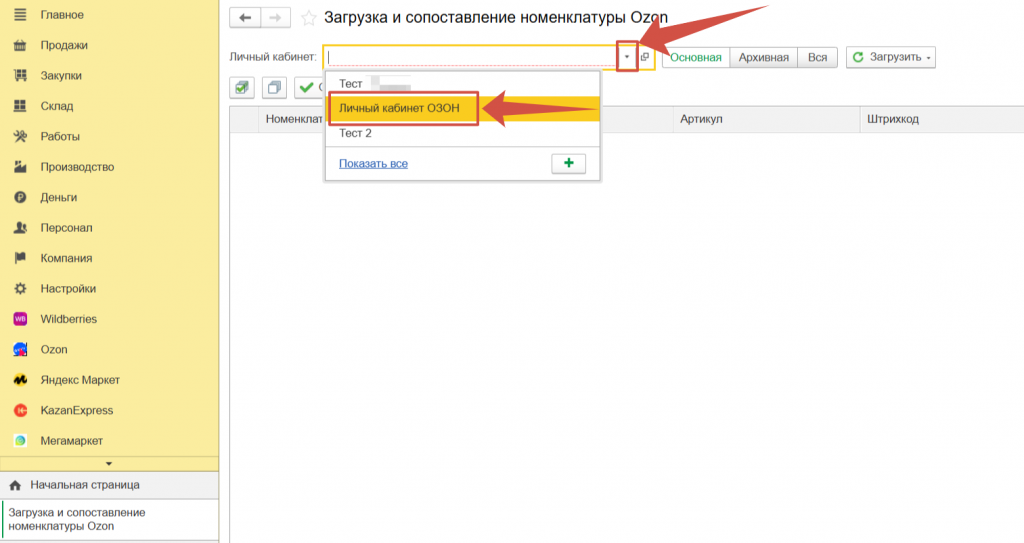Go to Начальная страница
Image resolution: width=1024 pixels, height=543 pixels.
point(84,485)
